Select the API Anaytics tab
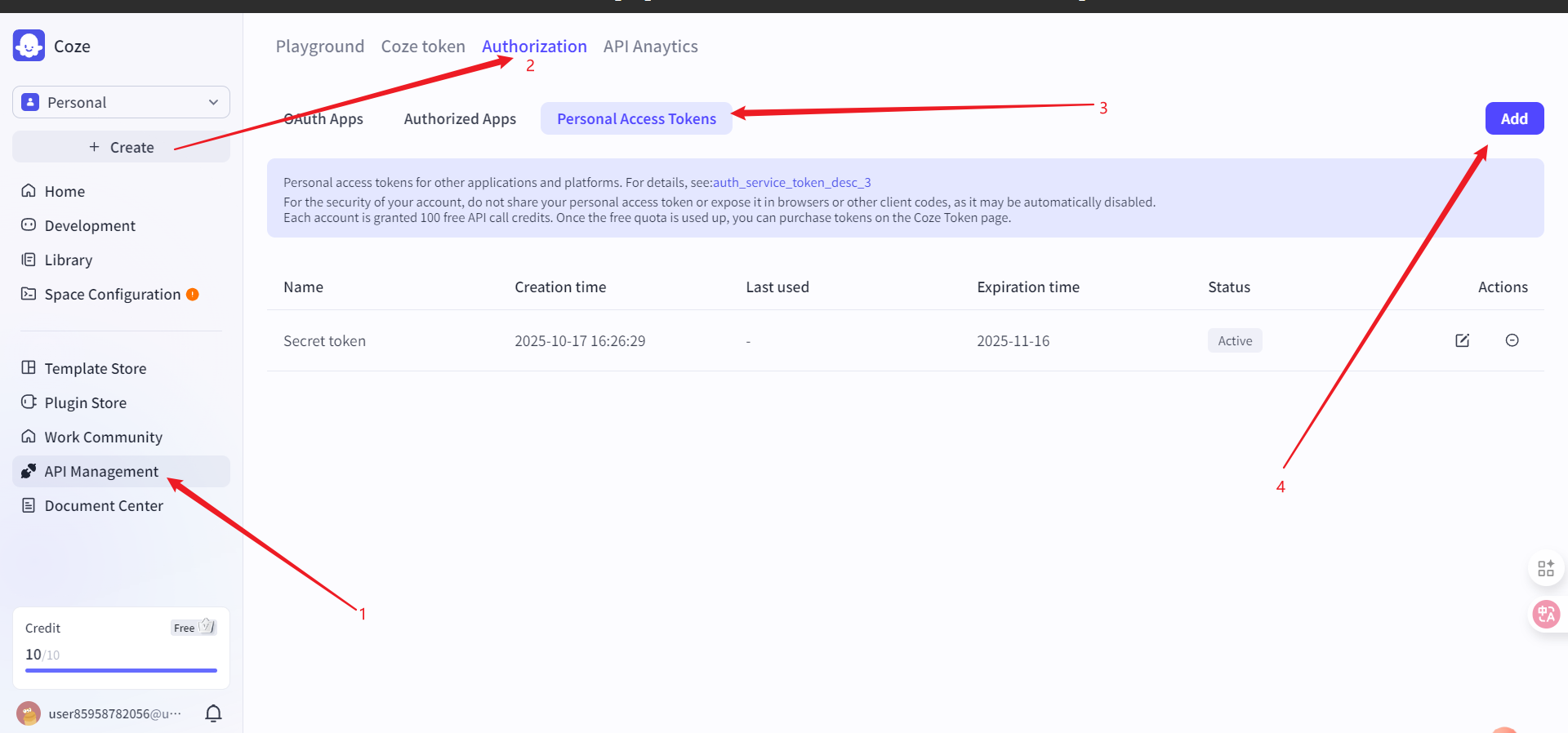1568x733 pixels. [650, 47]
